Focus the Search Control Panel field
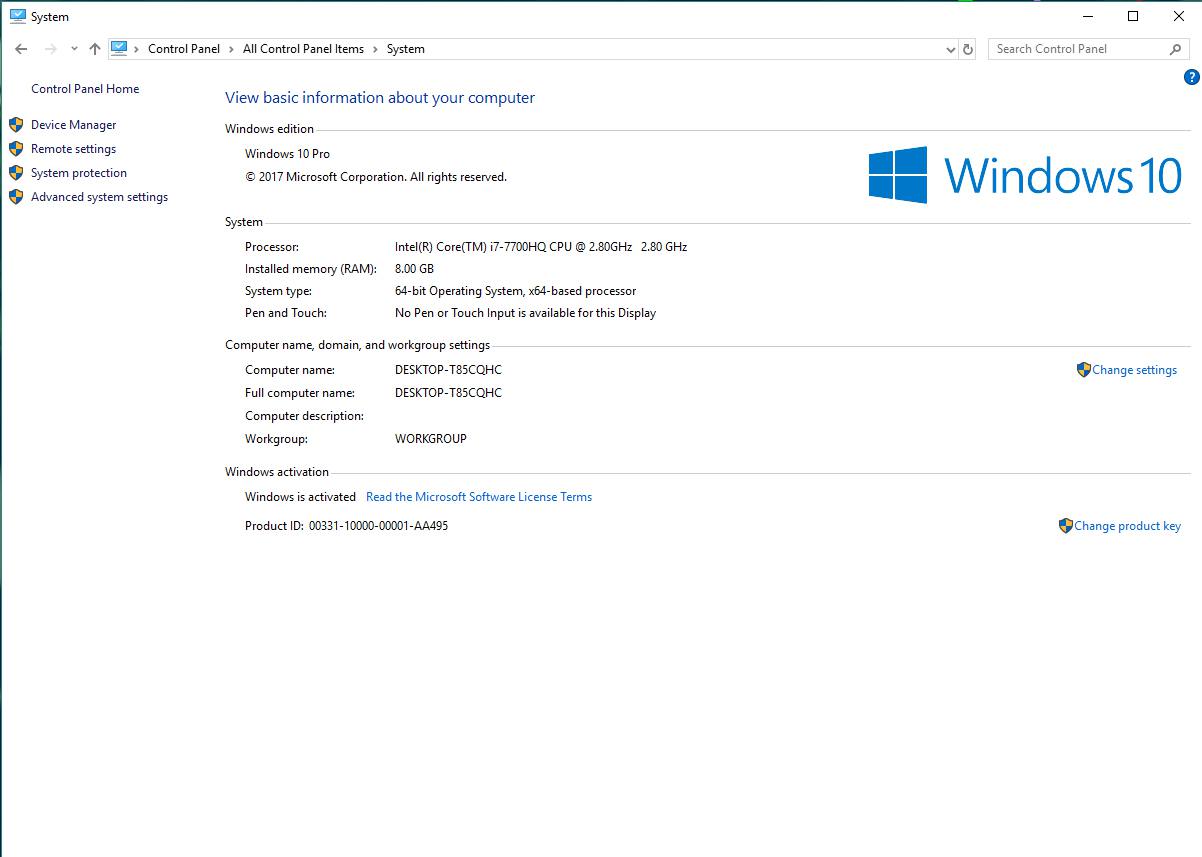Viewport: 1202px width, 857px height. [x=1088, y=49]
